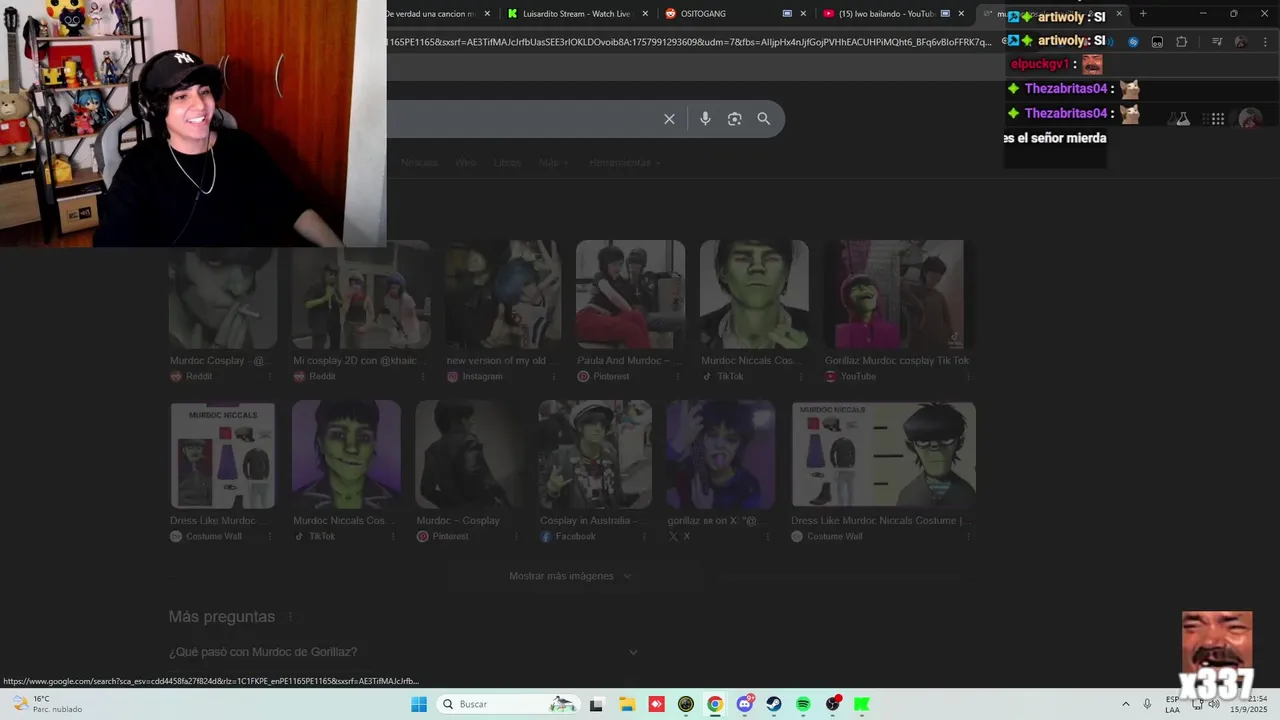Open Steam from the taskbar
The image size is (1280, 720).
[774, 704]
